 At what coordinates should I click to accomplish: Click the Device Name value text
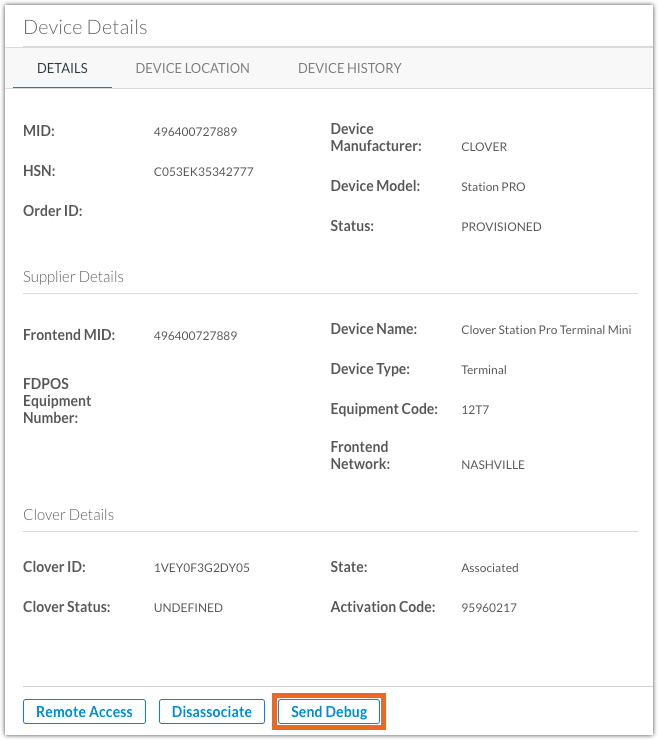coord(546,330)
